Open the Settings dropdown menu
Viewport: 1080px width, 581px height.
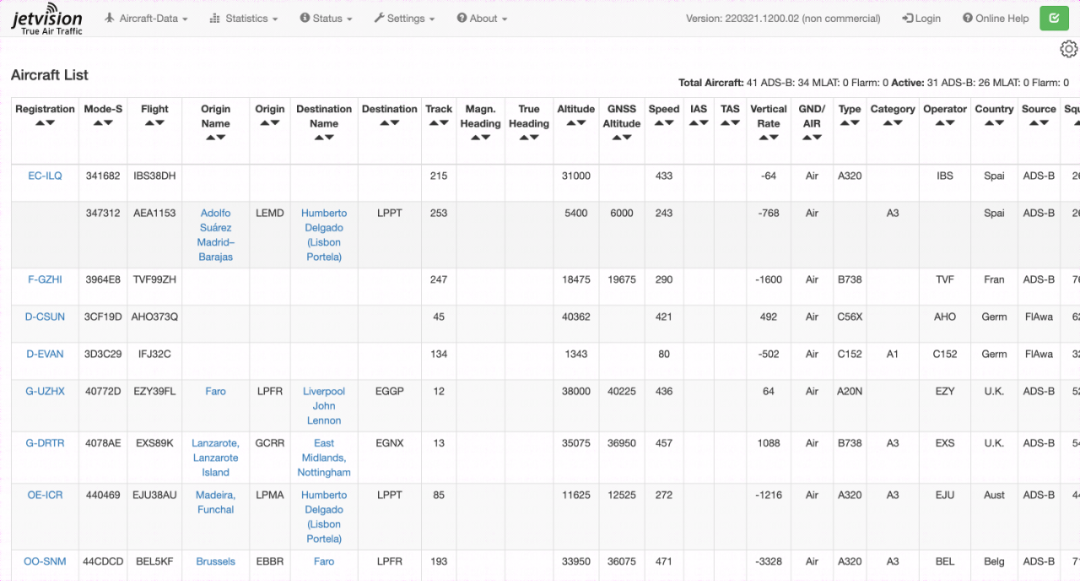point(404,19)
